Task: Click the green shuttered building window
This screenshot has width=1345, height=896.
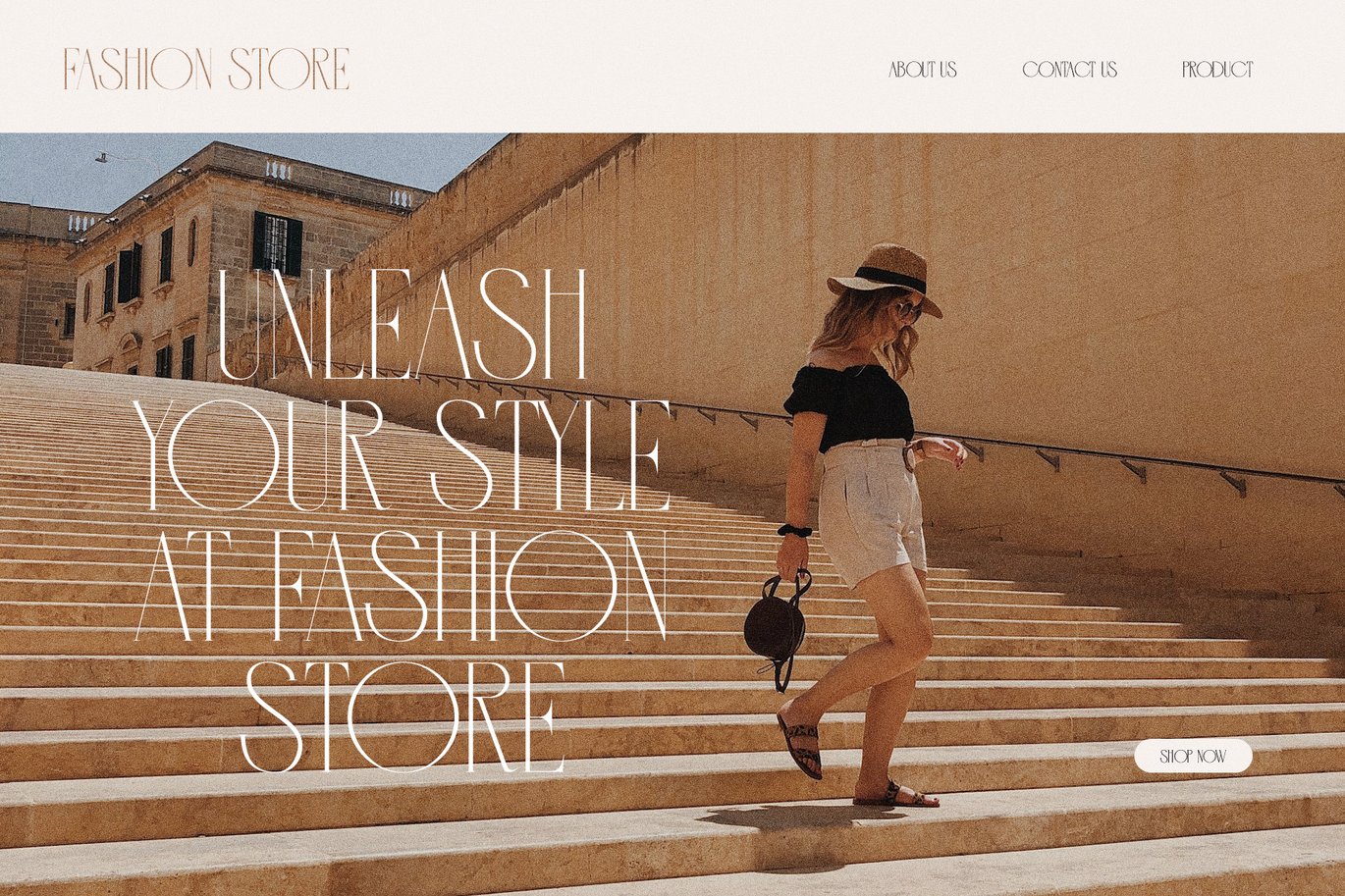Action: click(277, 242)
